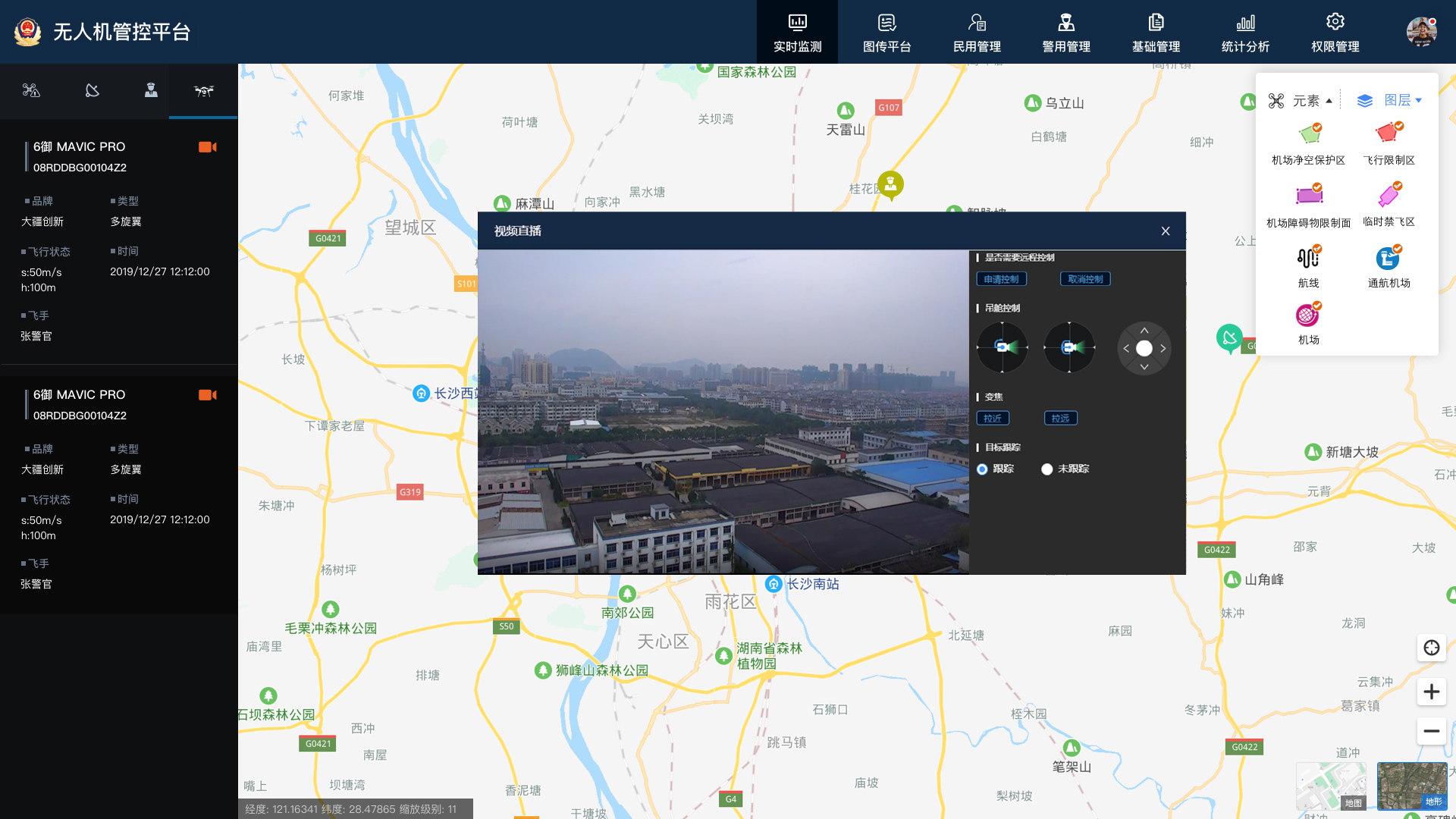Select the police officer tab icon in sidebar

[151, 91]
